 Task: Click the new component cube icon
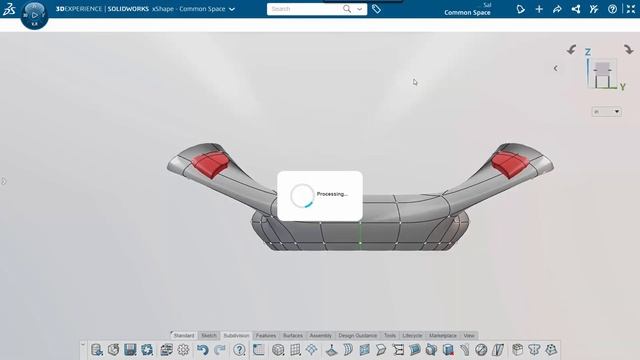(113, 350)
